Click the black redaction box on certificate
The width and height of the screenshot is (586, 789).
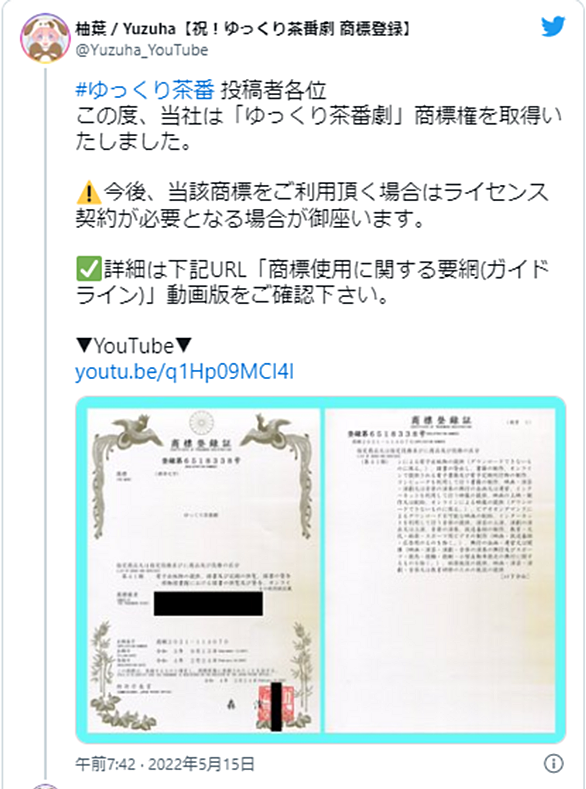(x=208, y=603)
